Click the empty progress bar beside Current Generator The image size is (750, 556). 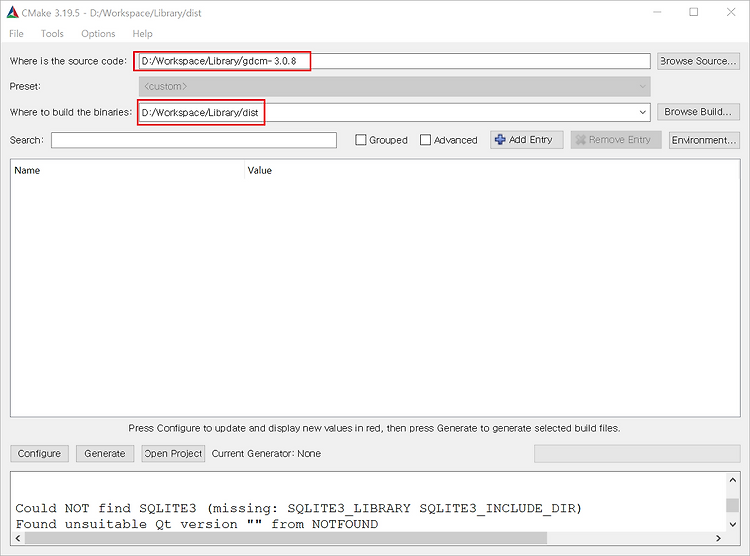637,454
